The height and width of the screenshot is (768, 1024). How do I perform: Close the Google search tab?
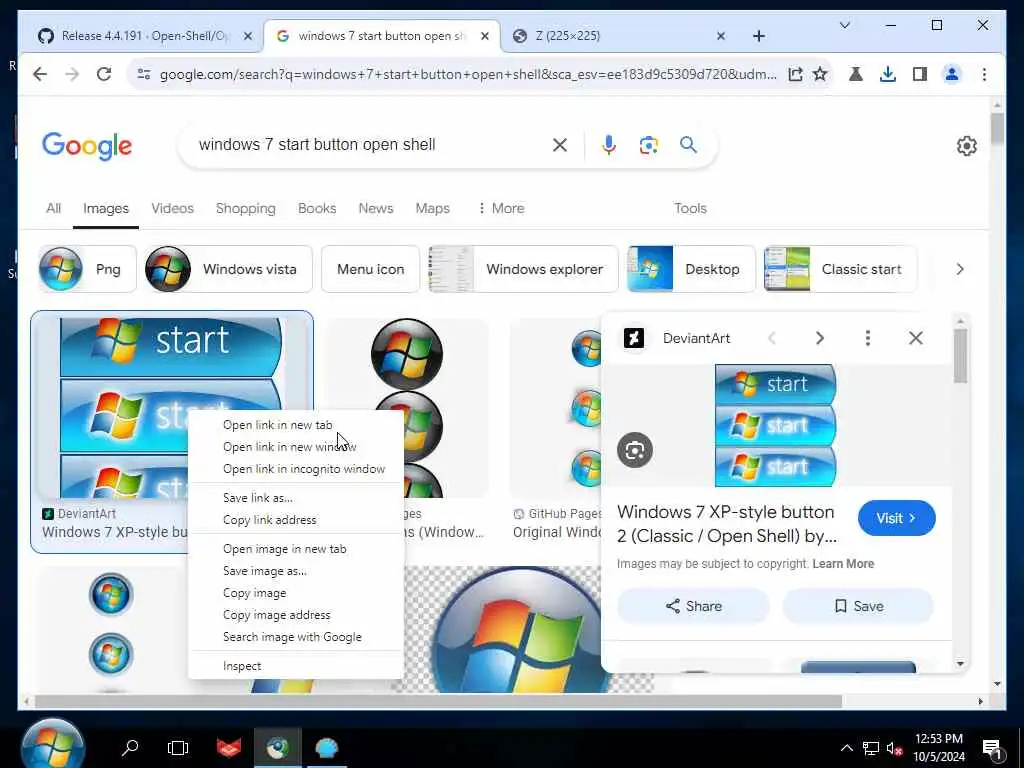[x=485, y=36]
